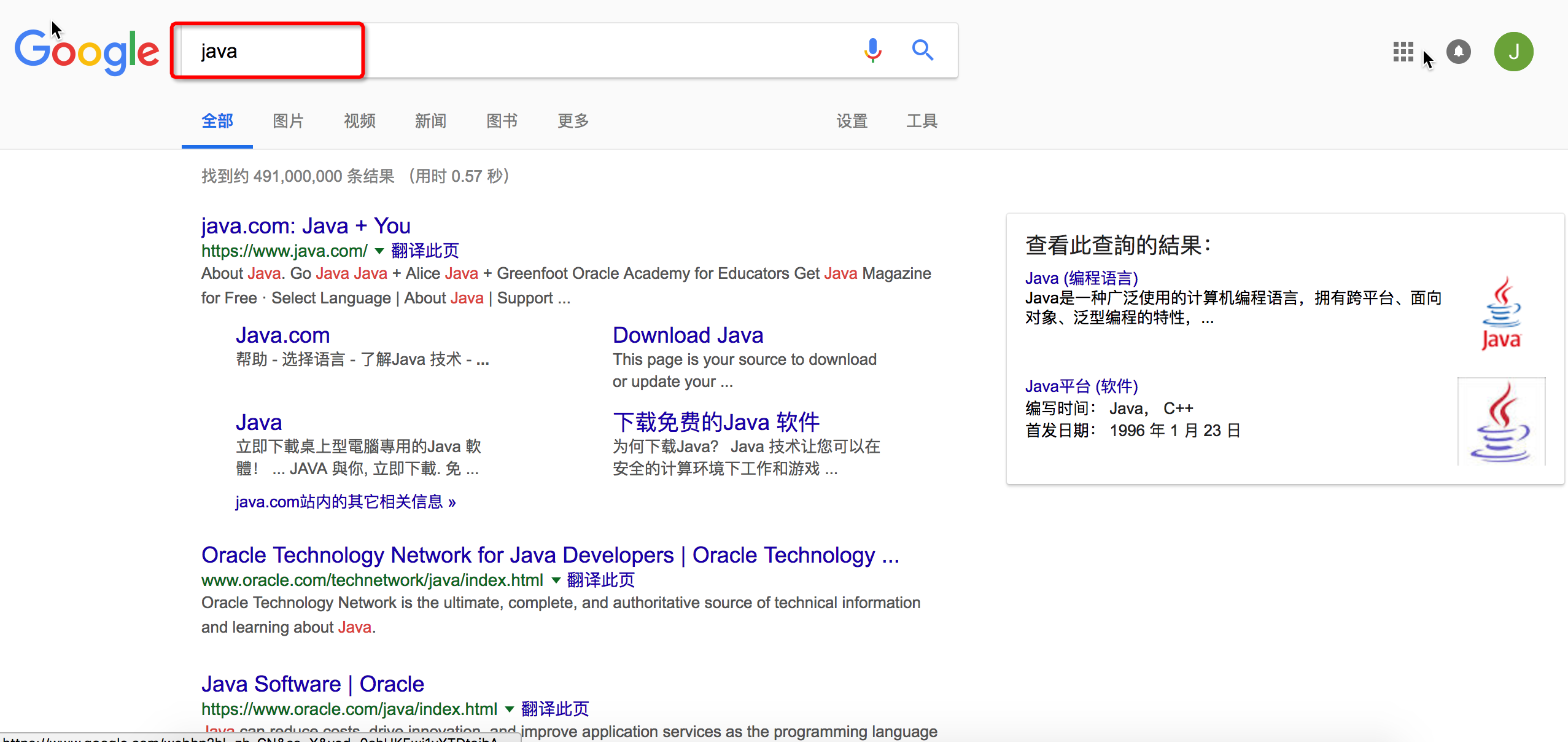1568x742 pixels.
Task: Open the Download Java sitelink
Action: [688, 335]
